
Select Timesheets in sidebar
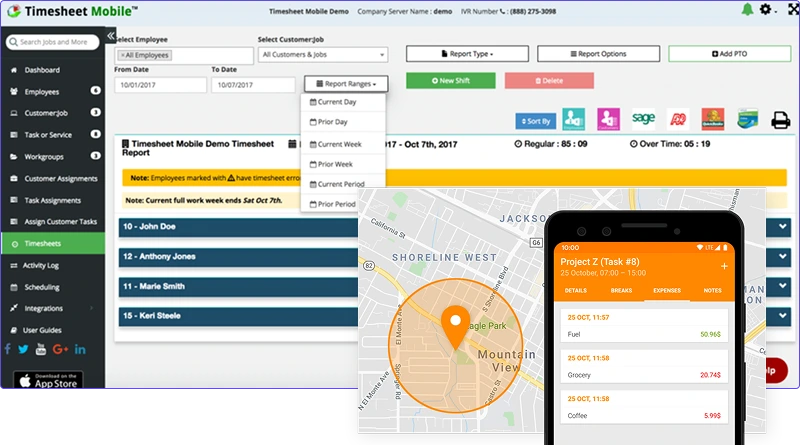[53, 243]
